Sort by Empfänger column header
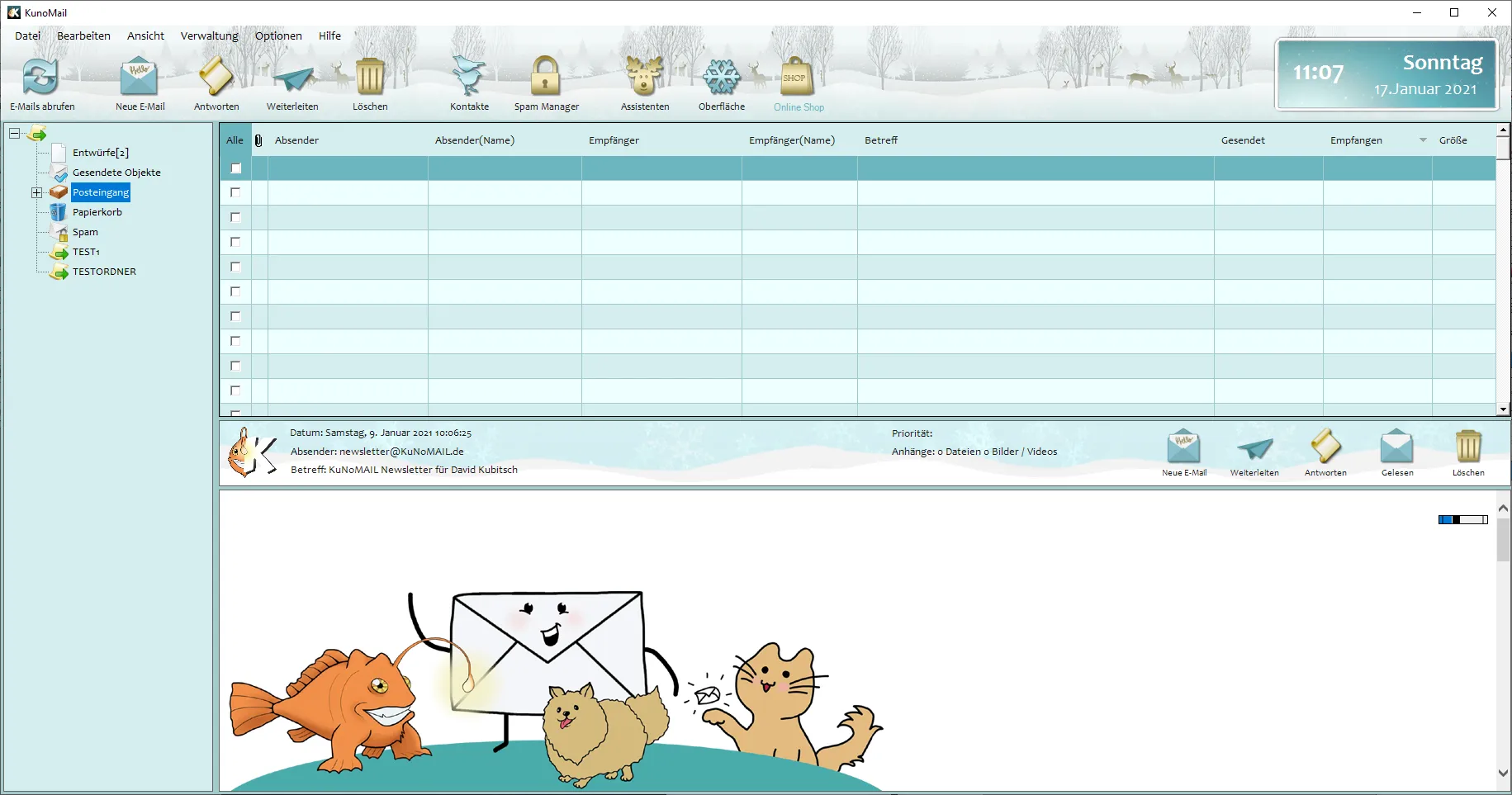This screenshot has height=795, width=1512. [x=614, y=140]
